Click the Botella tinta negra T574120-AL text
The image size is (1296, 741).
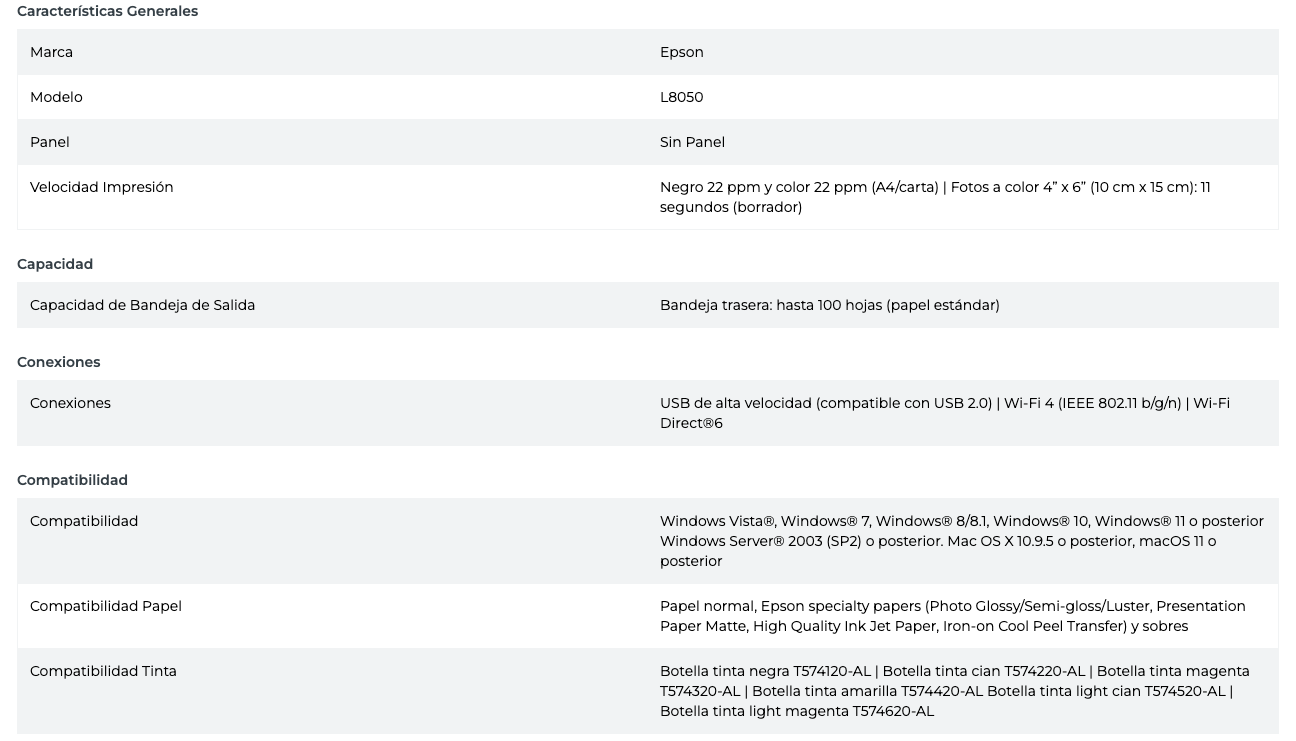tap(765, 671)
